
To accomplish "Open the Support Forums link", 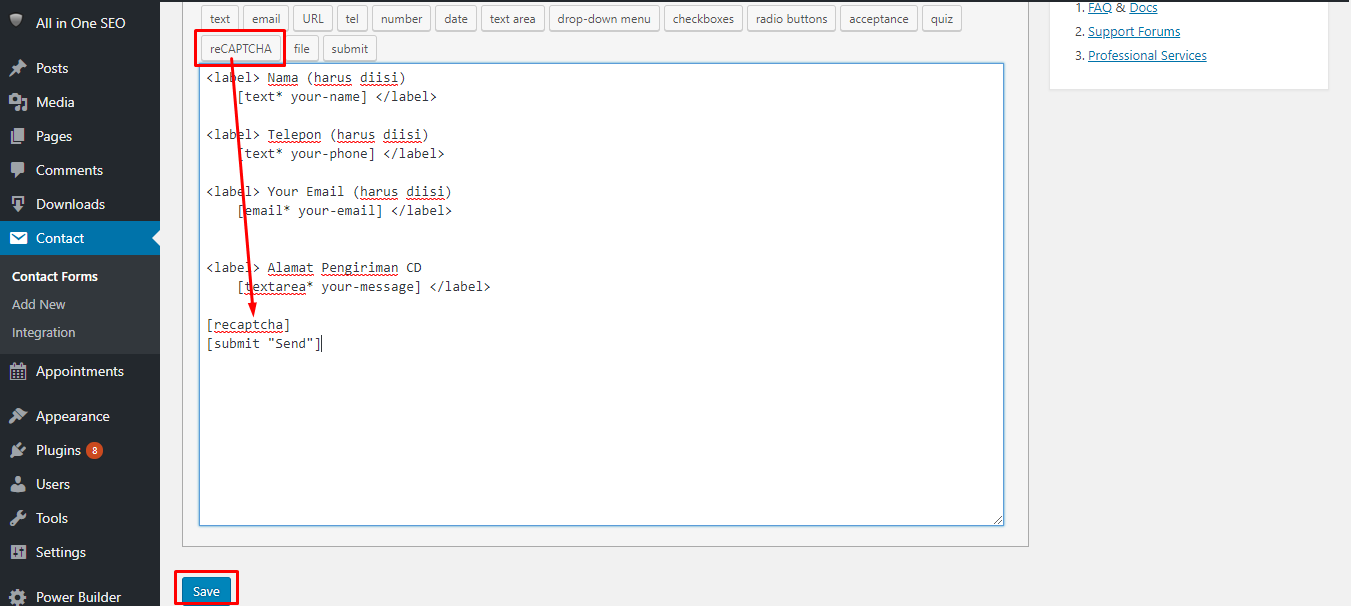I will click(1133, 32).
